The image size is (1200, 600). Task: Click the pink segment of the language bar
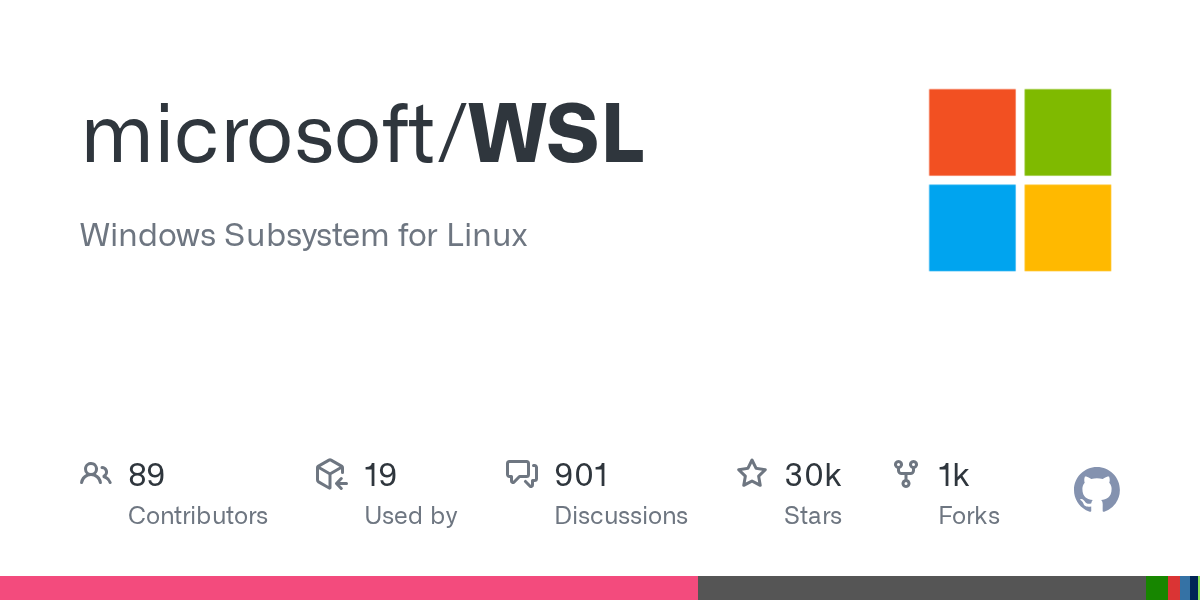coord(348,588)
